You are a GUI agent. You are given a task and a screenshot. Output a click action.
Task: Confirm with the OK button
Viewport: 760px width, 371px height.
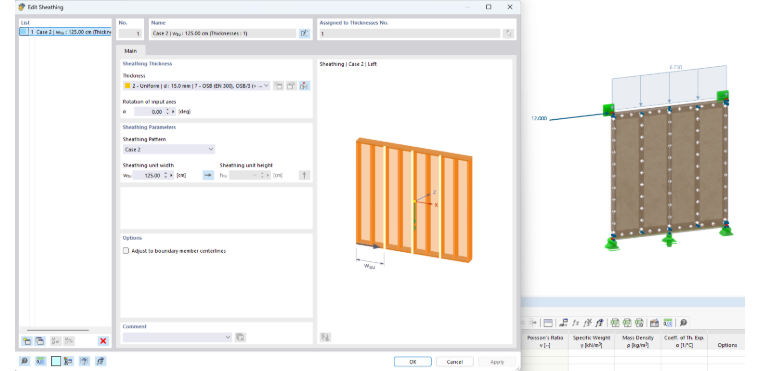pyautogui.click(x=412, y=362)
